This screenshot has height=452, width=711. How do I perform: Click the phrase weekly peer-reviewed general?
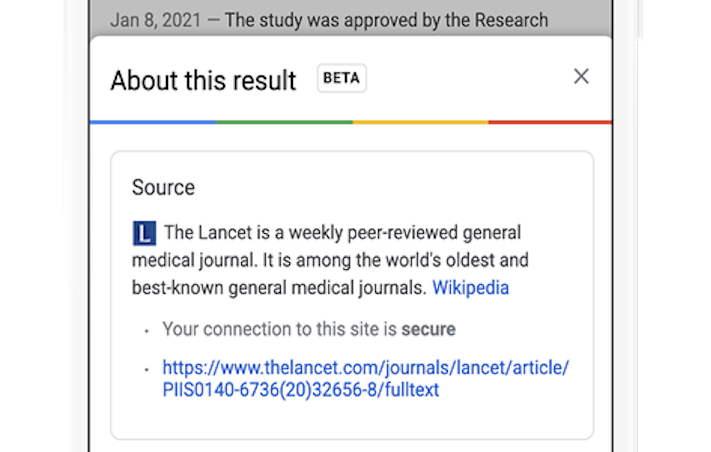click(x=404, y=233)
